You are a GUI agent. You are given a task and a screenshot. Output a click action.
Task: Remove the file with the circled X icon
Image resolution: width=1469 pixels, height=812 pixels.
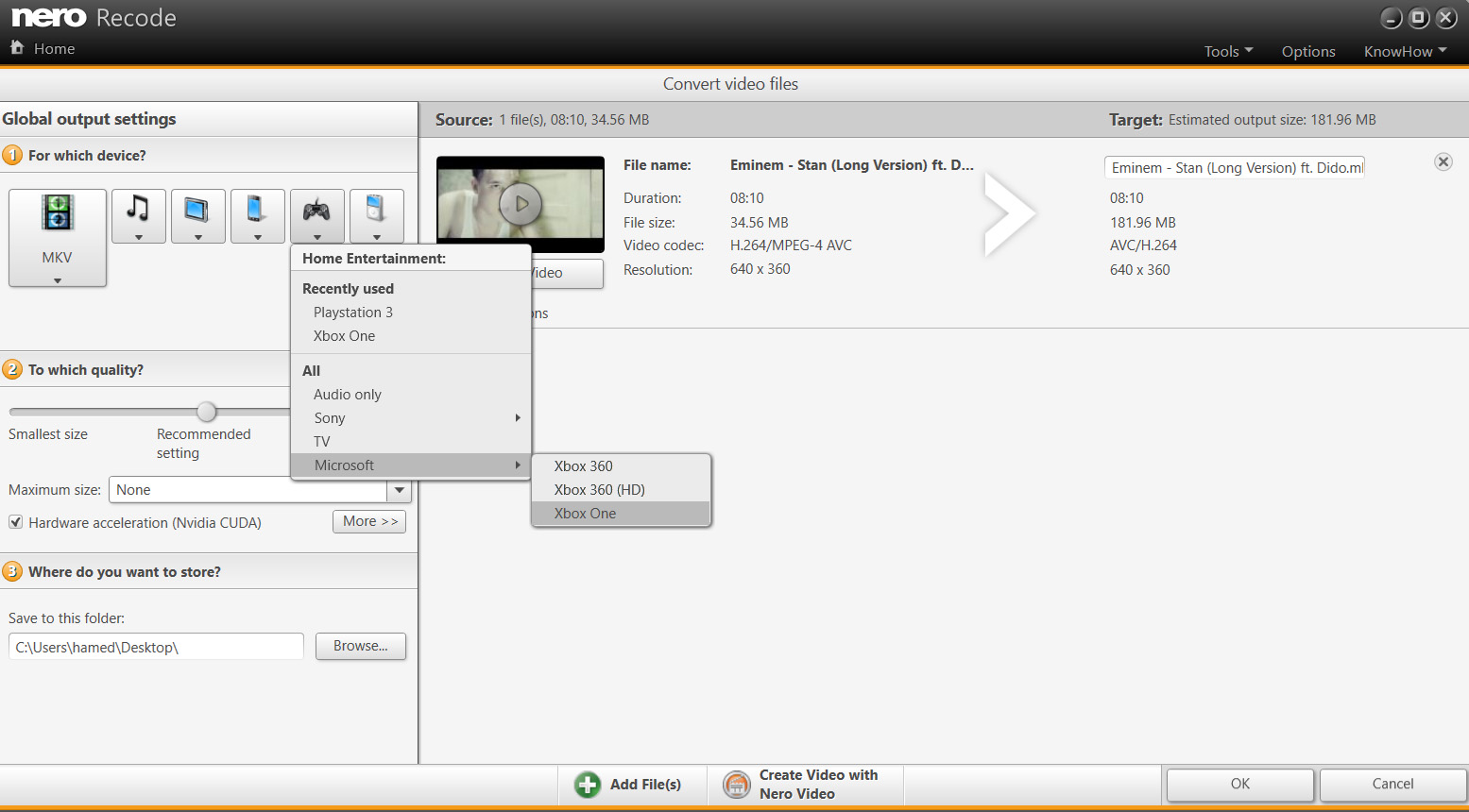coord(1443,161)
